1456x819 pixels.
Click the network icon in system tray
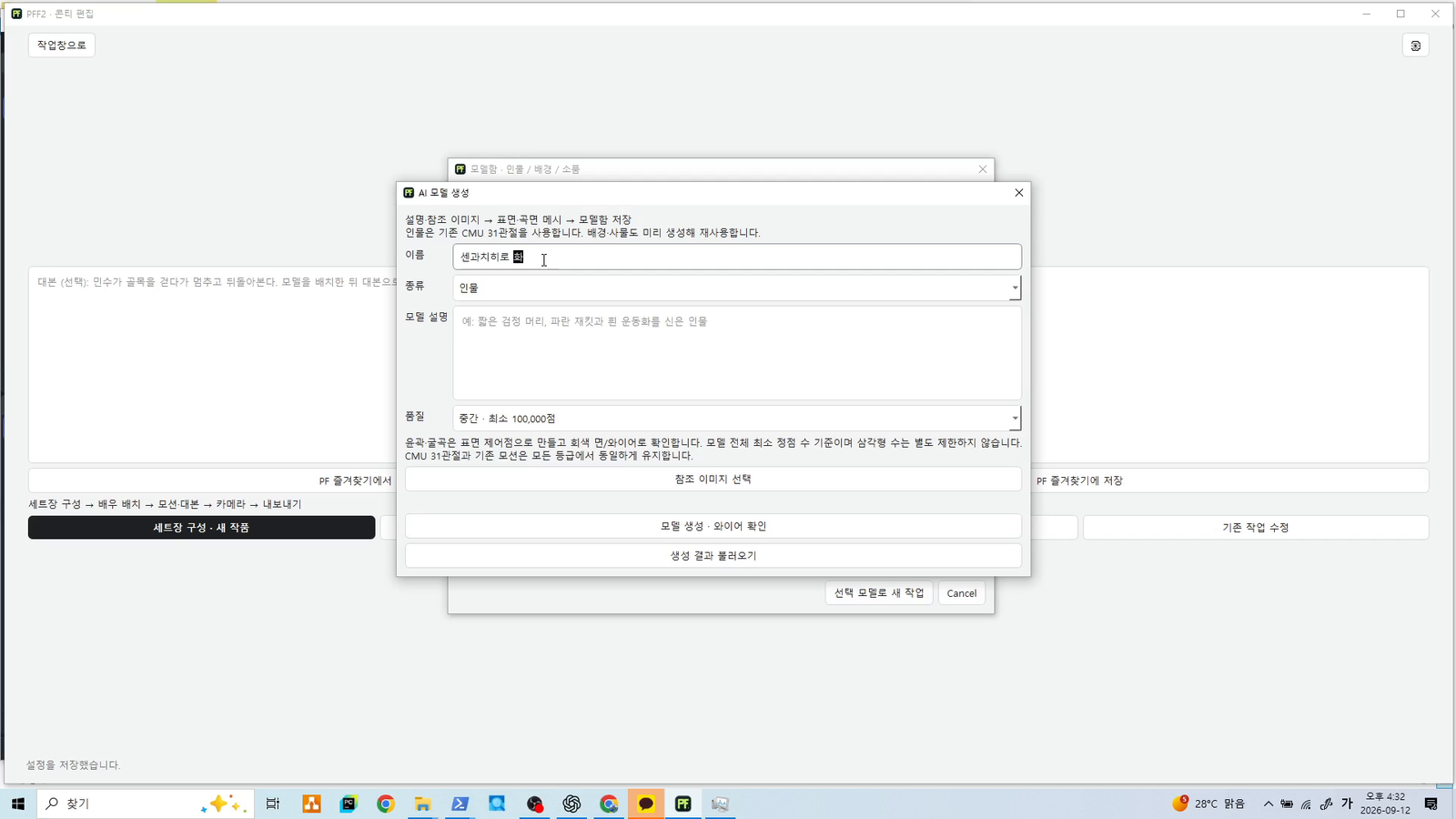(x=1306, y=804)
